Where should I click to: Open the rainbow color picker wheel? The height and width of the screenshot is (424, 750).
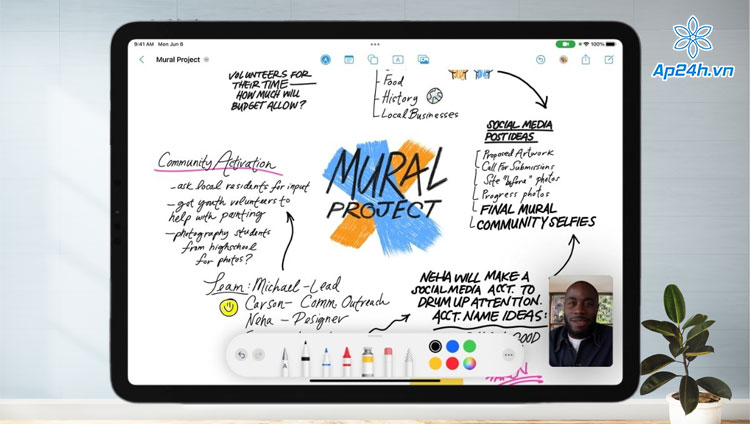pyautogui.click(x=470, y=364)
